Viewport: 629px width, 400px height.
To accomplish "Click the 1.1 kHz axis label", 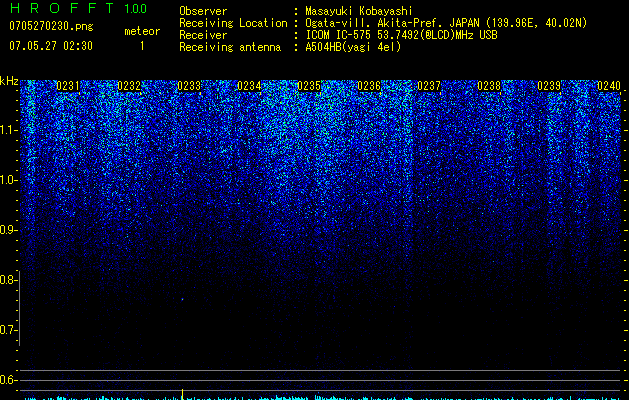I will pos(8,130).
